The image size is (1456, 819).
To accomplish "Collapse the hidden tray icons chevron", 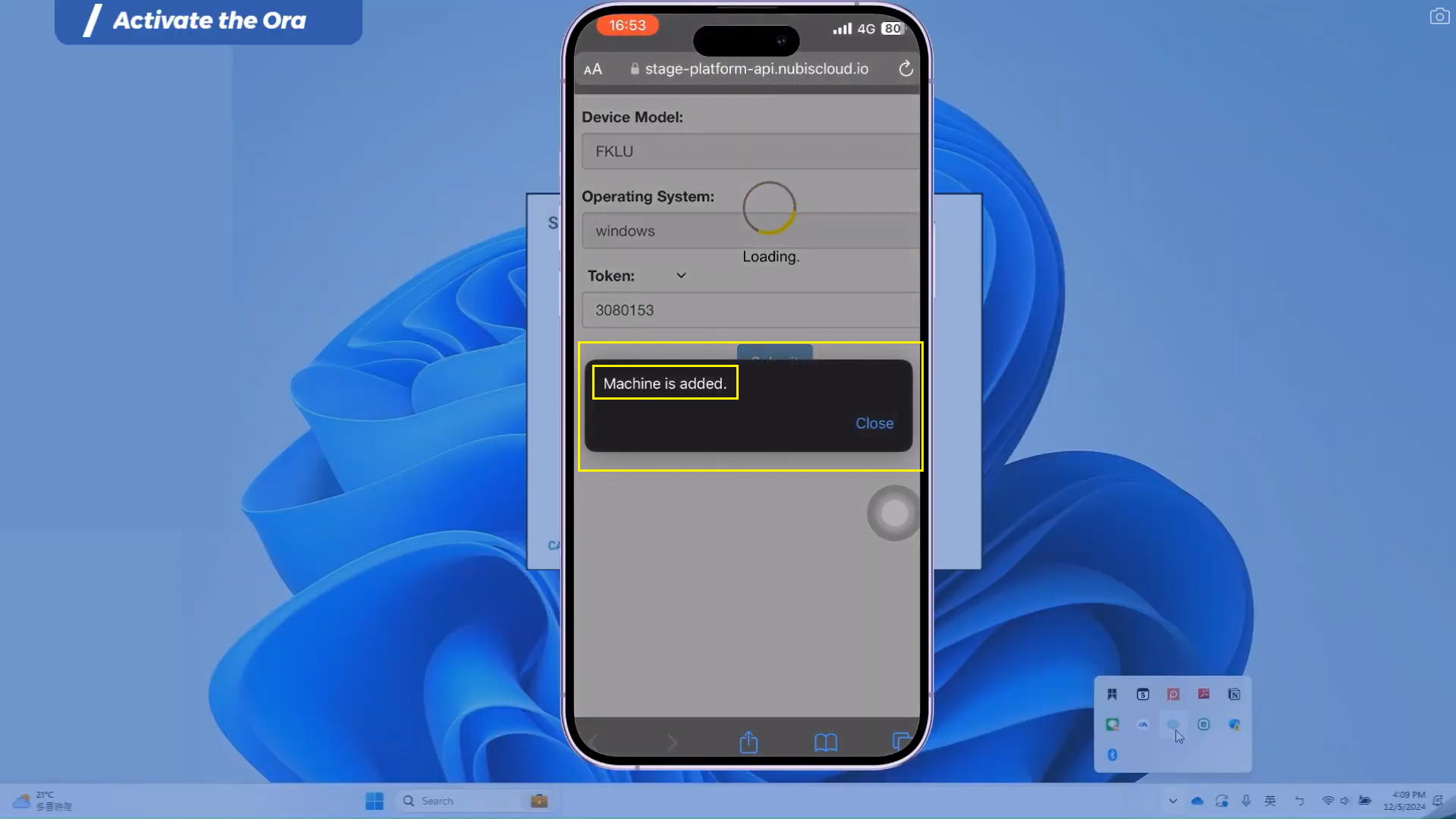I will click(1172, 801).
